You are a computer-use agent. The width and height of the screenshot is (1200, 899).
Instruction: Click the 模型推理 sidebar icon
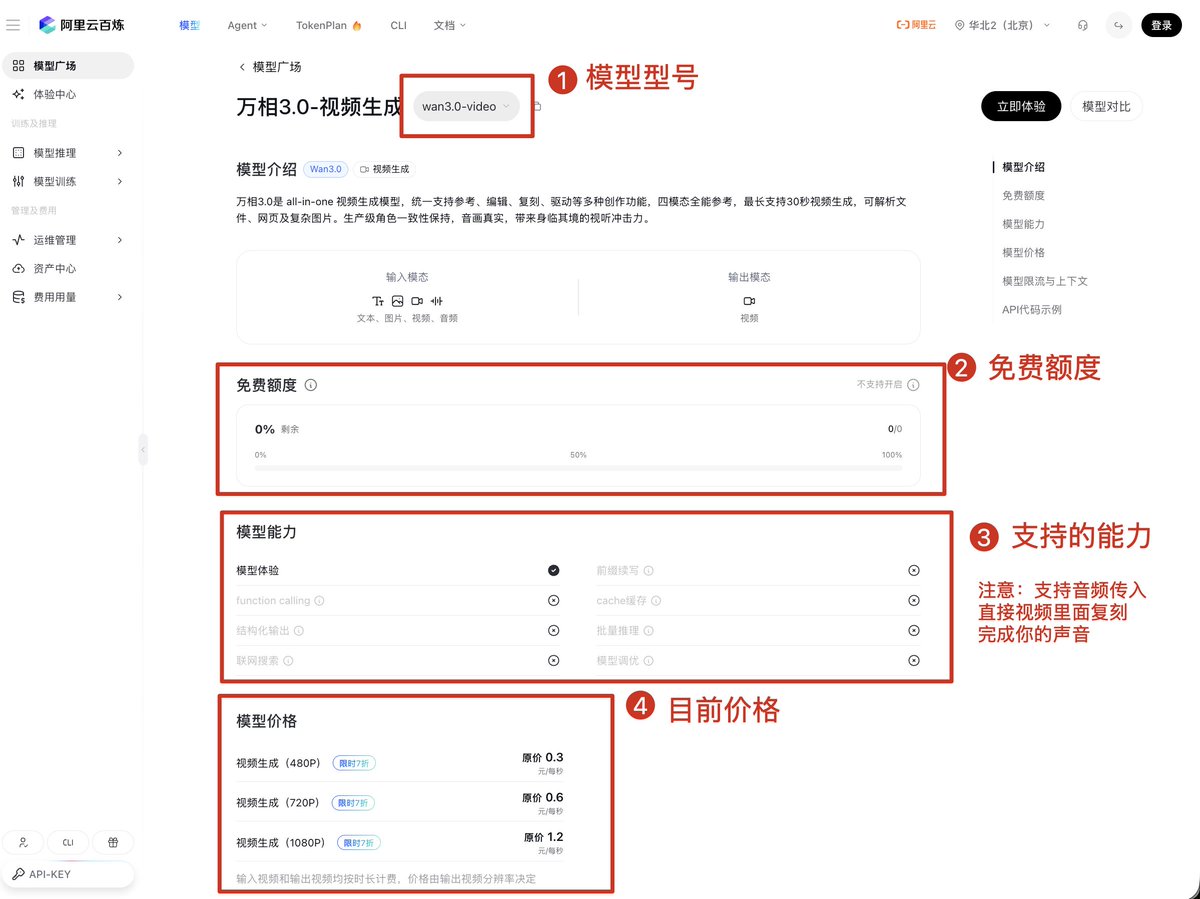[x=18, y=153]
